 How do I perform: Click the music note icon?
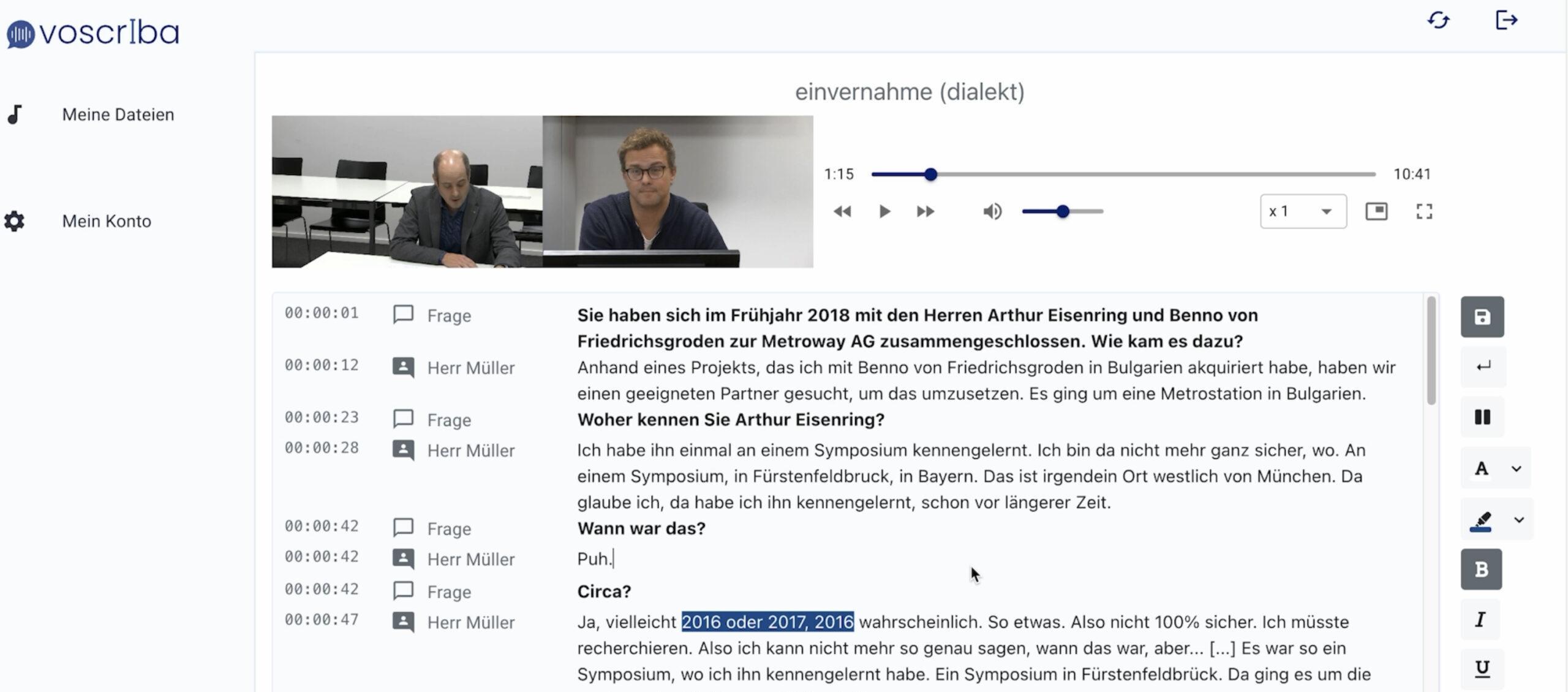(15, 115)
